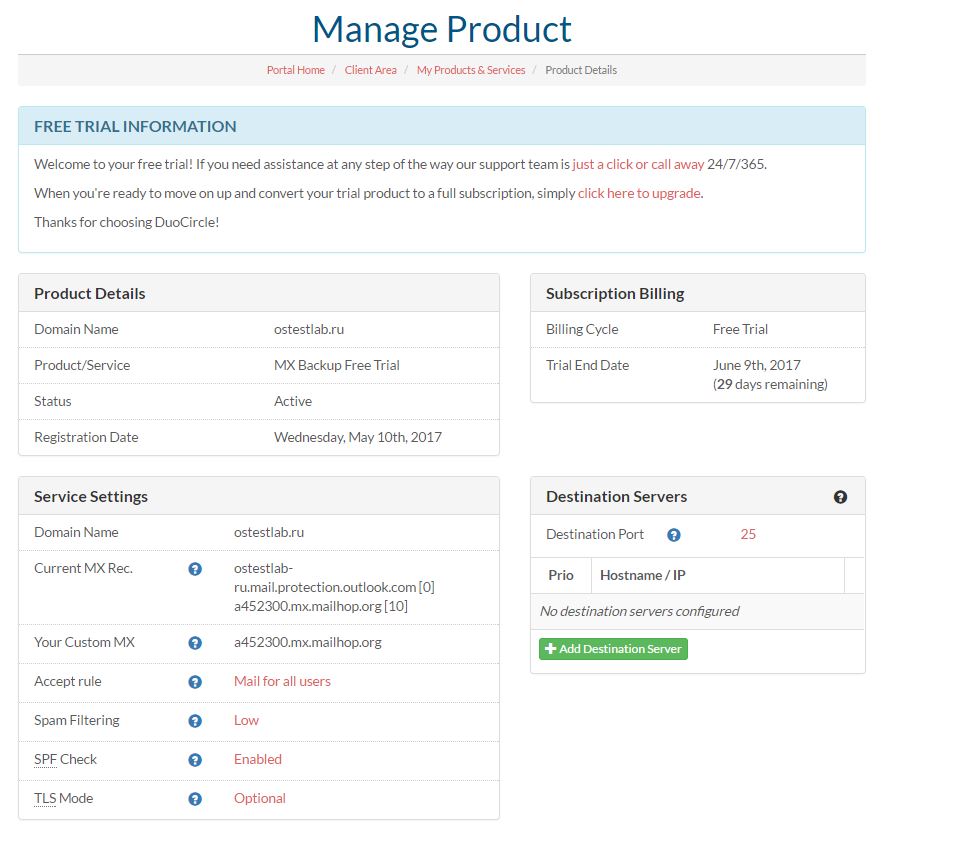Click the Hostname / IP column header
Screen dimensions: 953x861
[642, 575]
